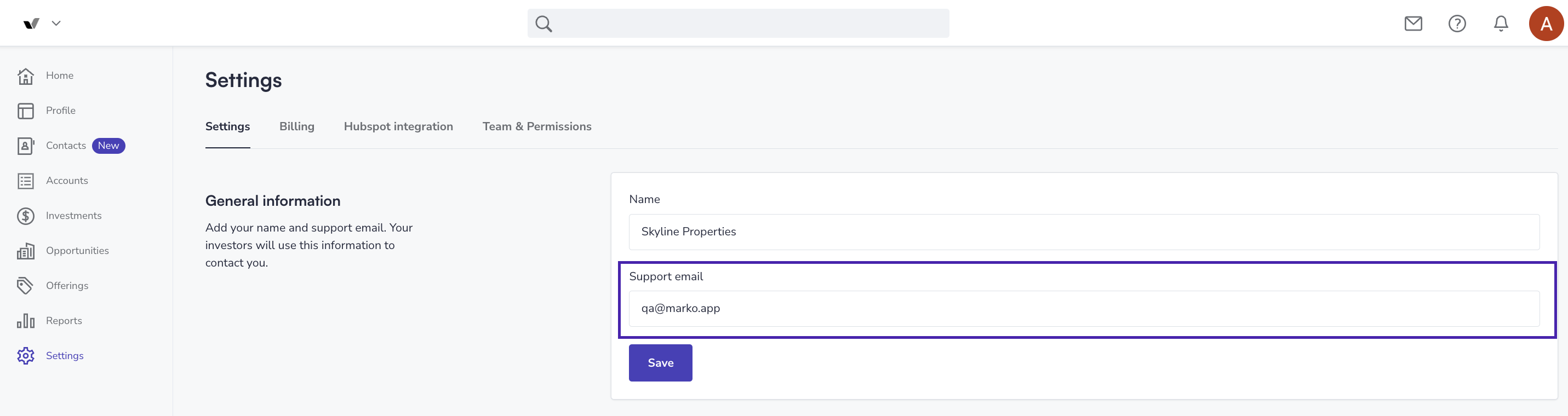
Task: Open Profile from the sidebar
Action: 61,111
